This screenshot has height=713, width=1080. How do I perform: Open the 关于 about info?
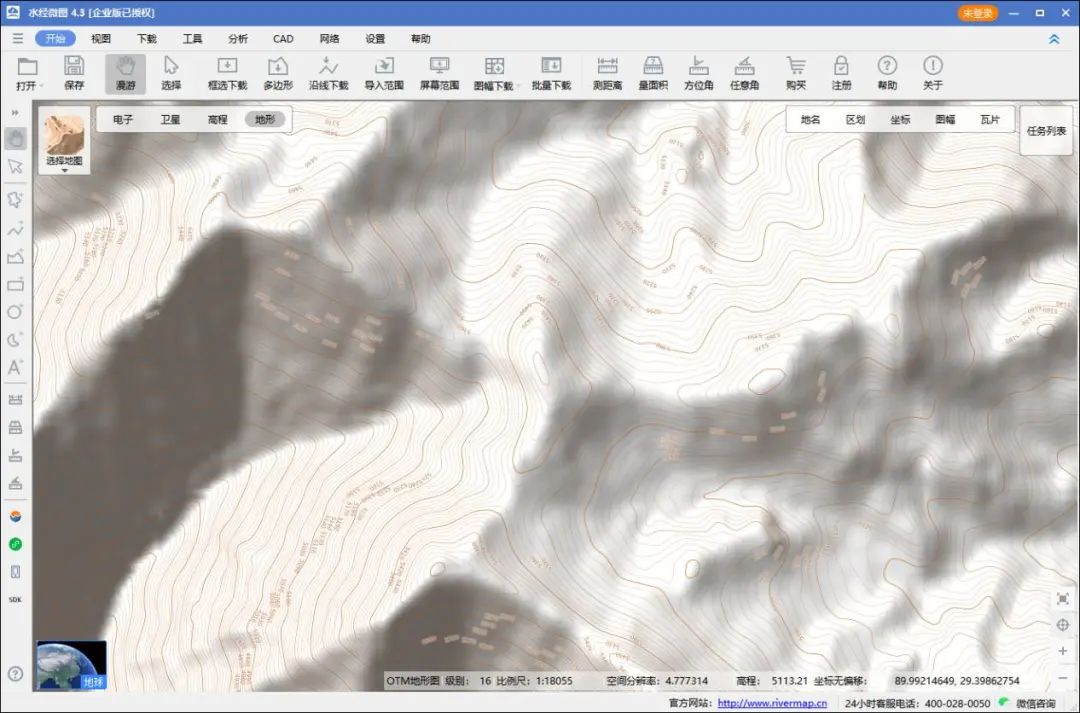coord(933,74)
